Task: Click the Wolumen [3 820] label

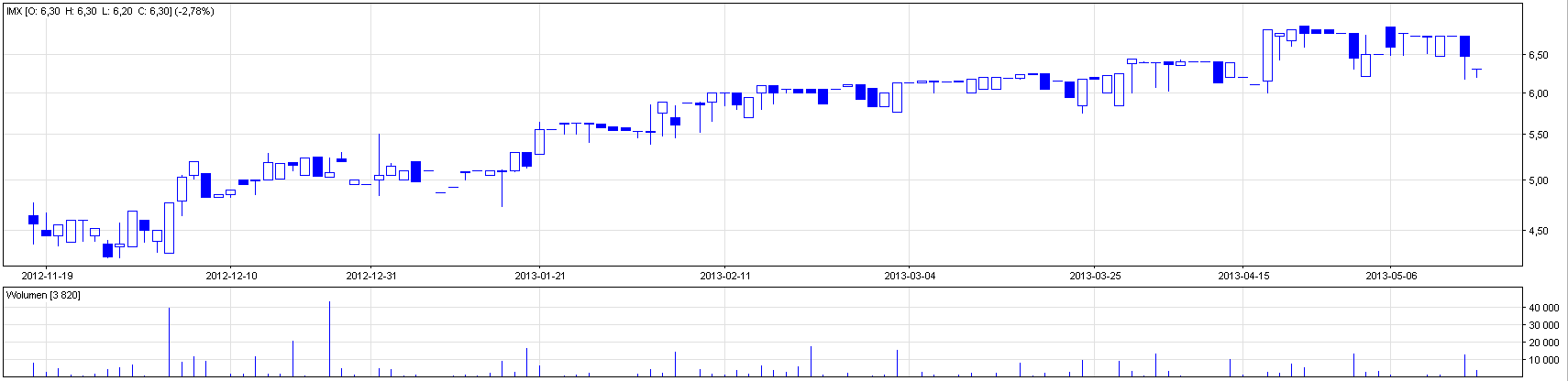Action: pos(43,295)
